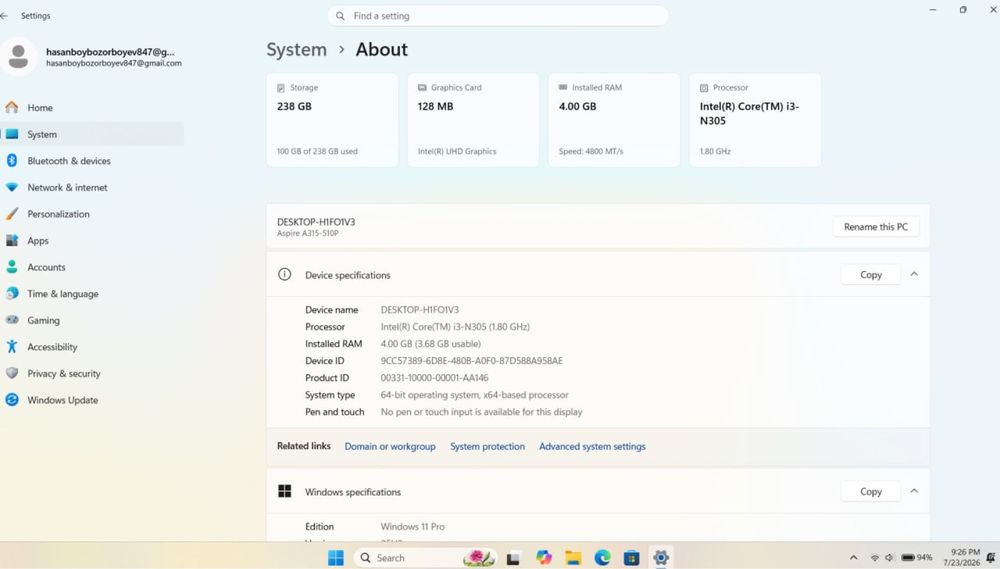Click the notification bell in tray
Viewport: 1000px width, 569px height.
[x=991, y=558]
